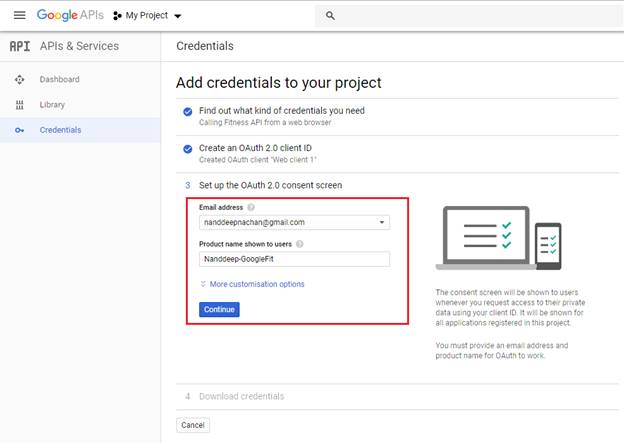Click the Product name input field

[x=294, y=259]
